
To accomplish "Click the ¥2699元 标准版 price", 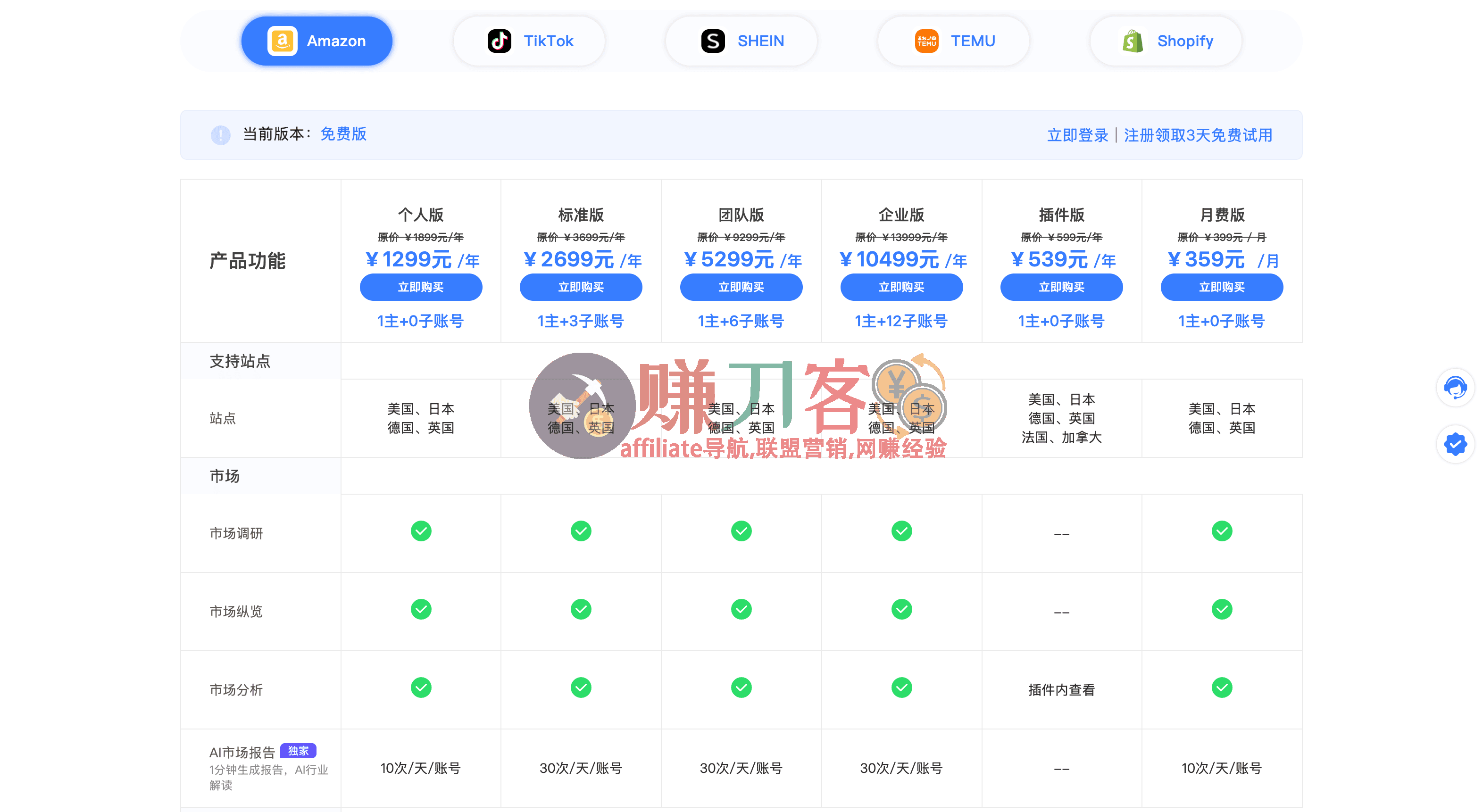I will [582, 259].
